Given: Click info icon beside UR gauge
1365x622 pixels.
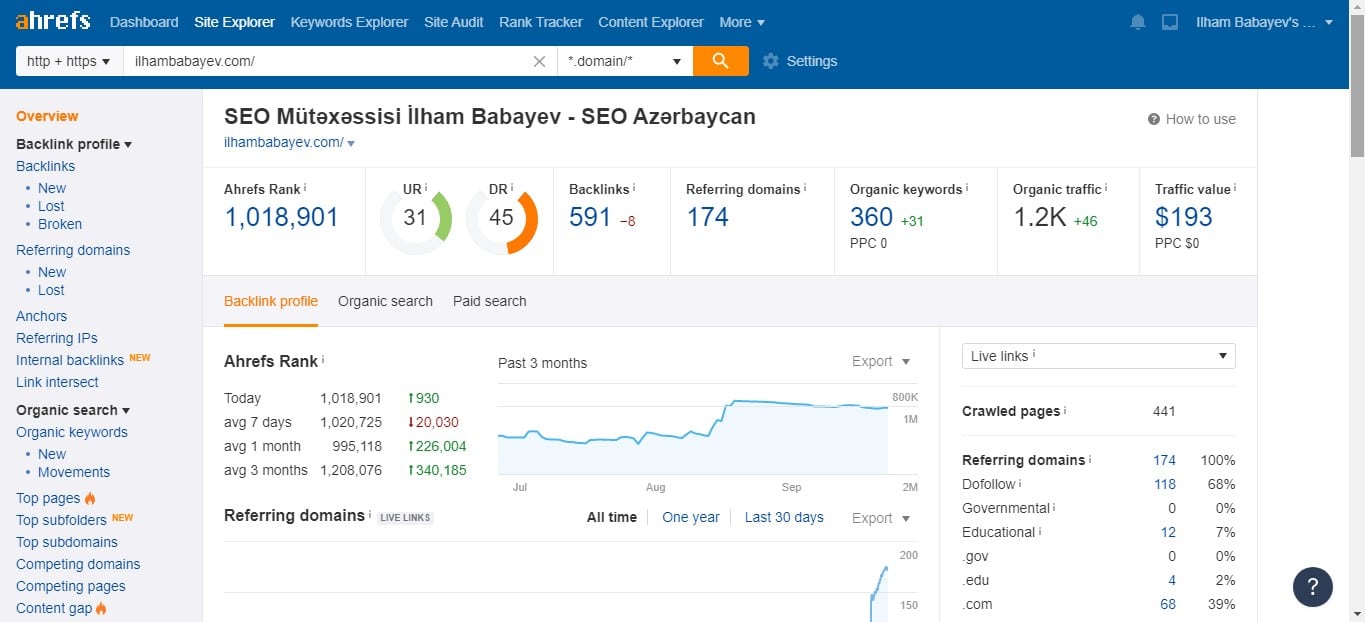Looking at the screenshot, I should 426,187.
